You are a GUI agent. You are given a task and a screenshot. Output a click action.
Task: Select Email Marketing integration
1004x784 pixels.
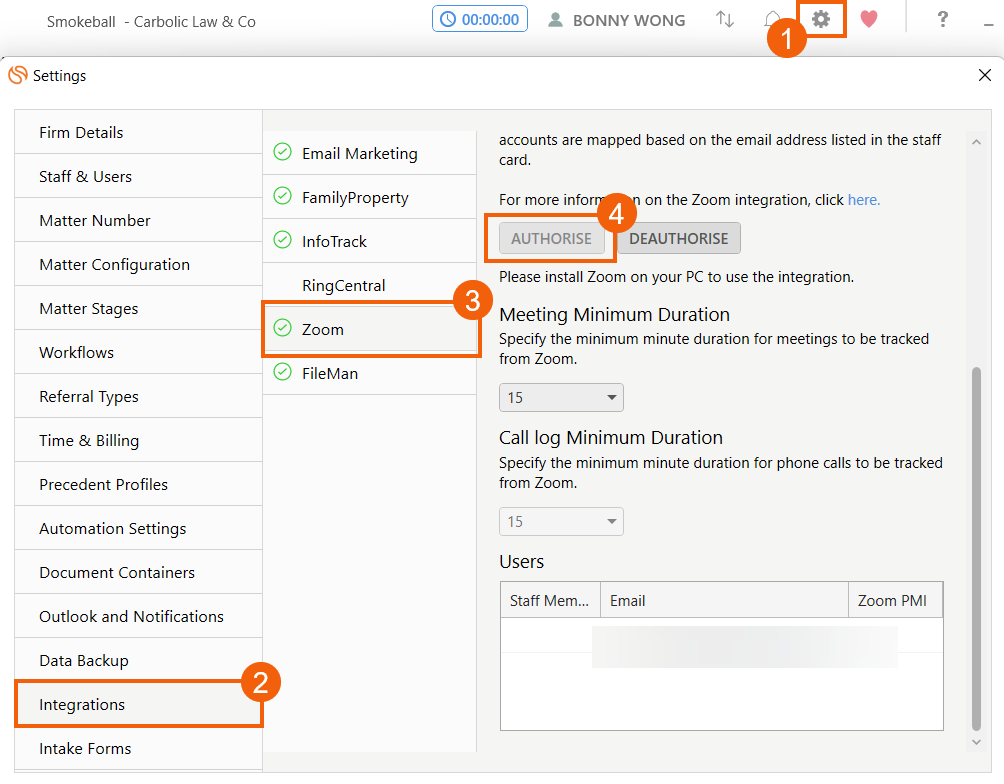coord(369,153)
